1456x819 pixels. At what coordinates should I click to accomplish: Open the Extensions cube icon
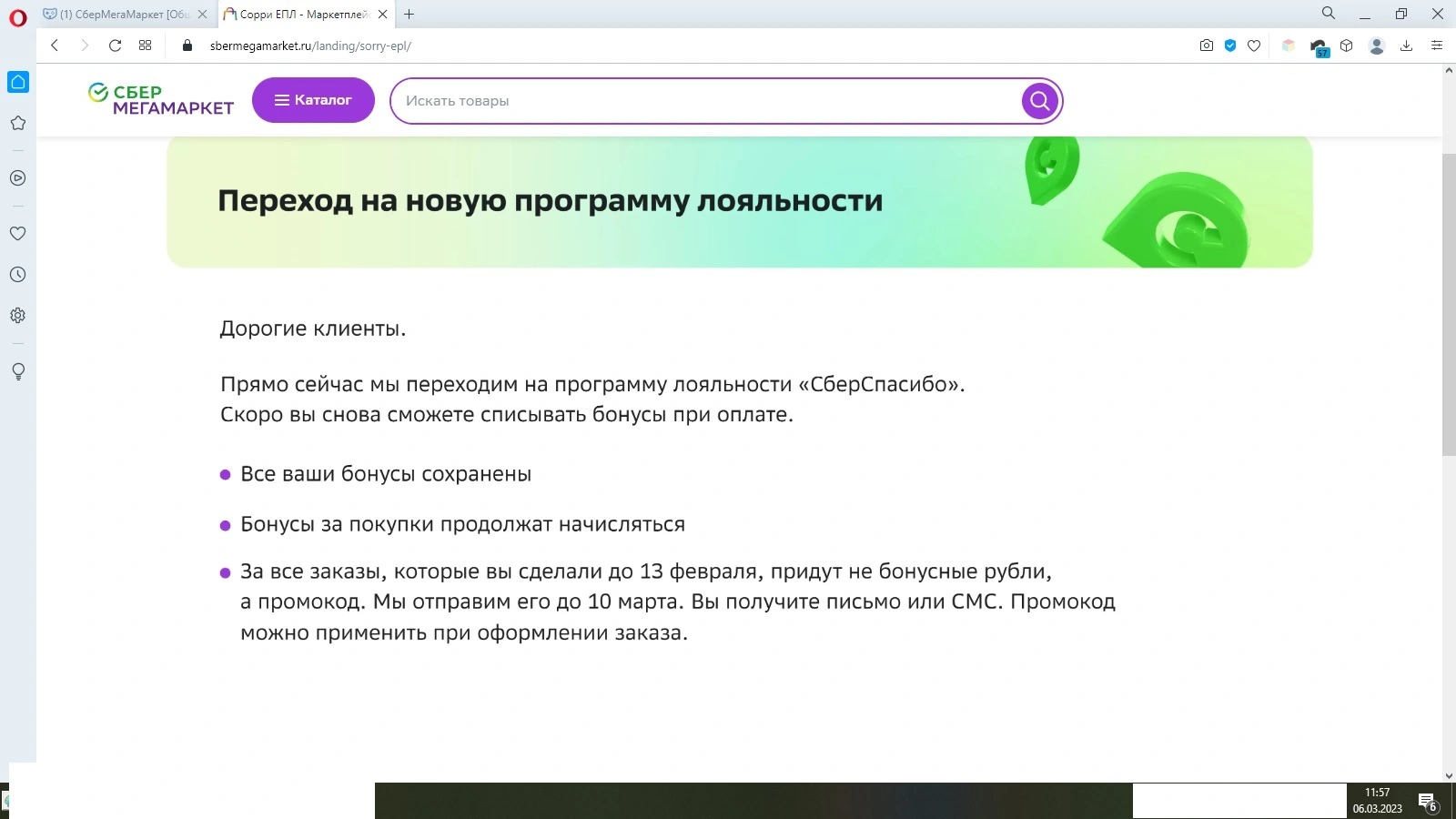coord(1347,45)
